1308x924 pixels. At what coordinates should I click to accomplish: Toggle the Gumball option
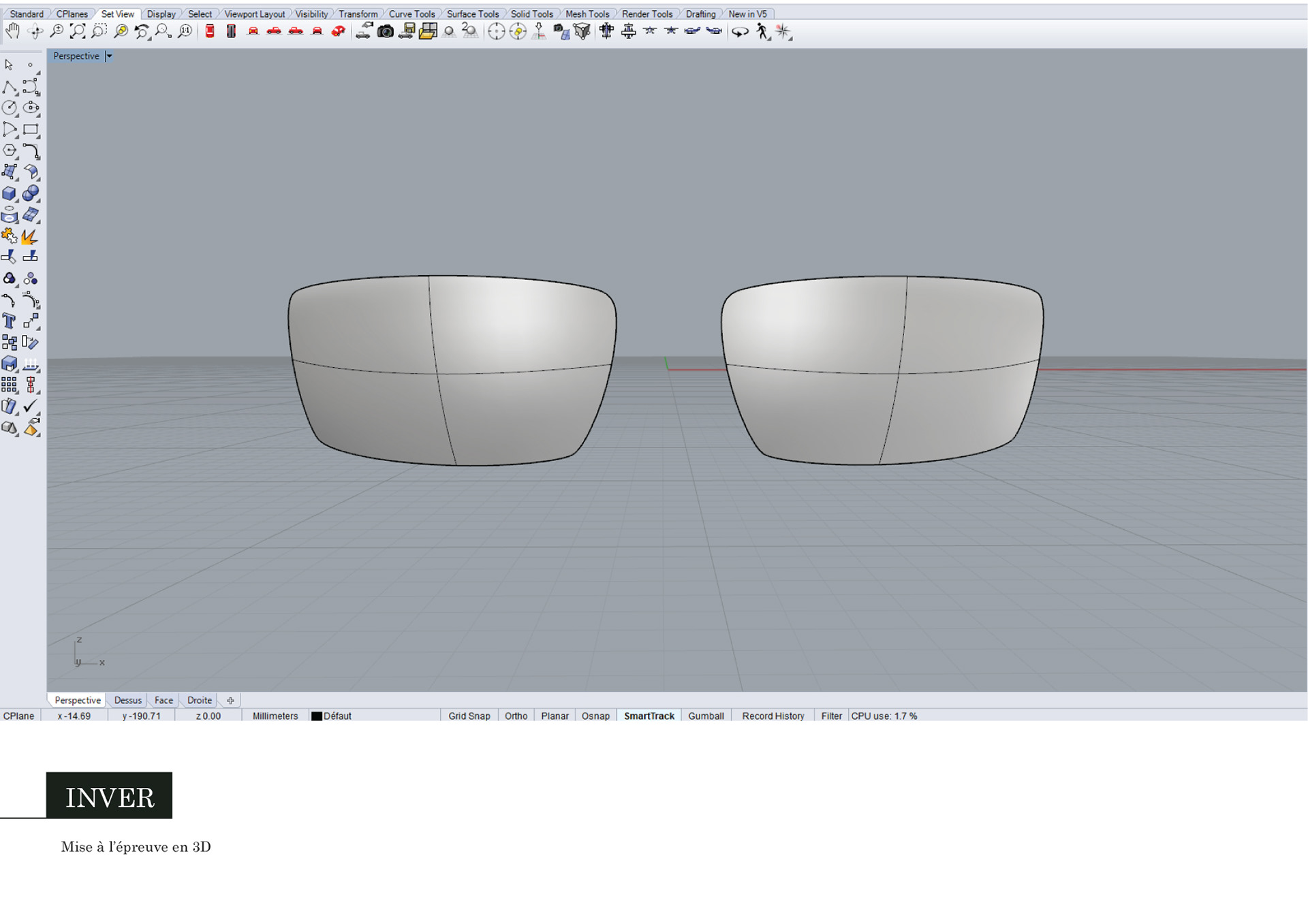point(706,716)
